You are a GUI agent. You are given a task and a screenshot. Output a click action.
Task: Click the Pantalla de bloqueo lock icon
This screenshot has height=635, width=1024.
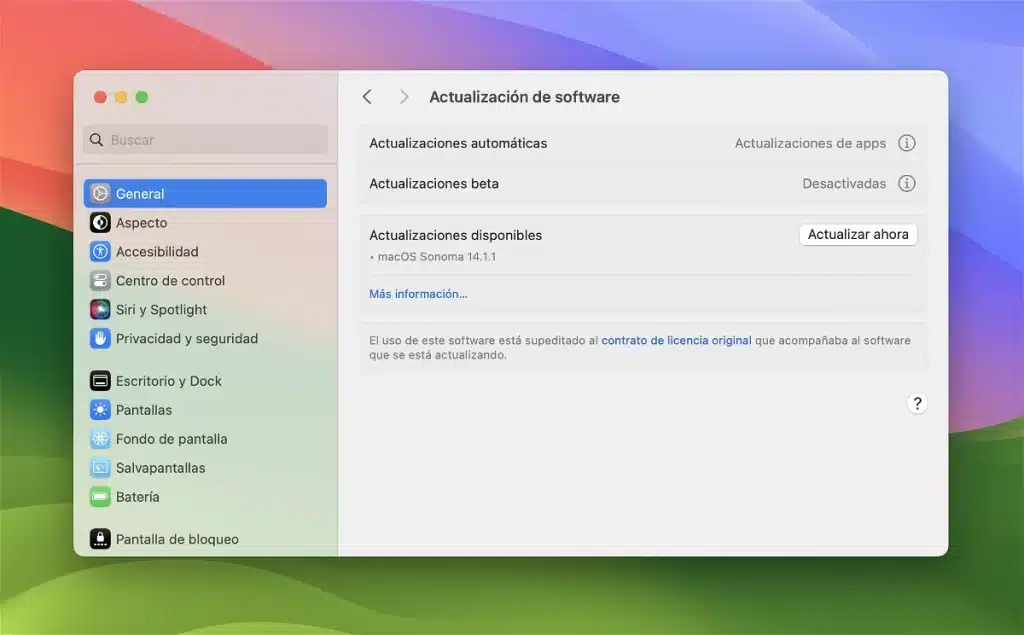click(x=100, y=539)
